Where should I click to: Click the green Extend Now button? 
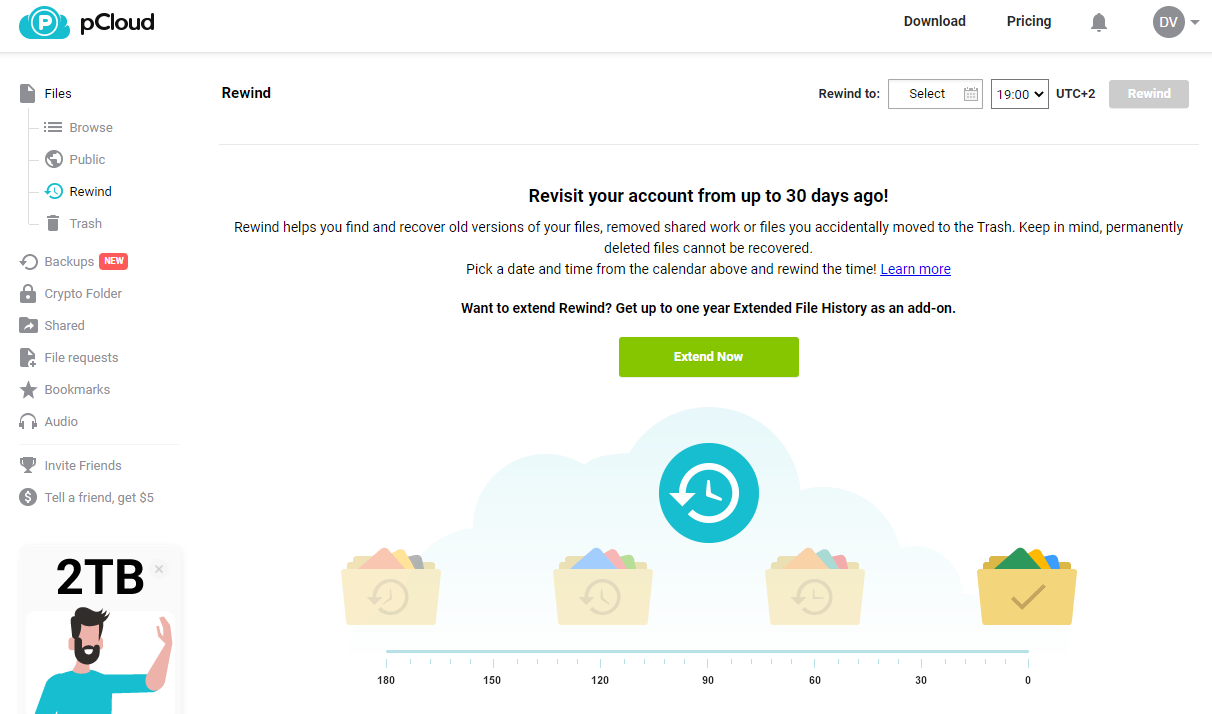tap(709, 357)
